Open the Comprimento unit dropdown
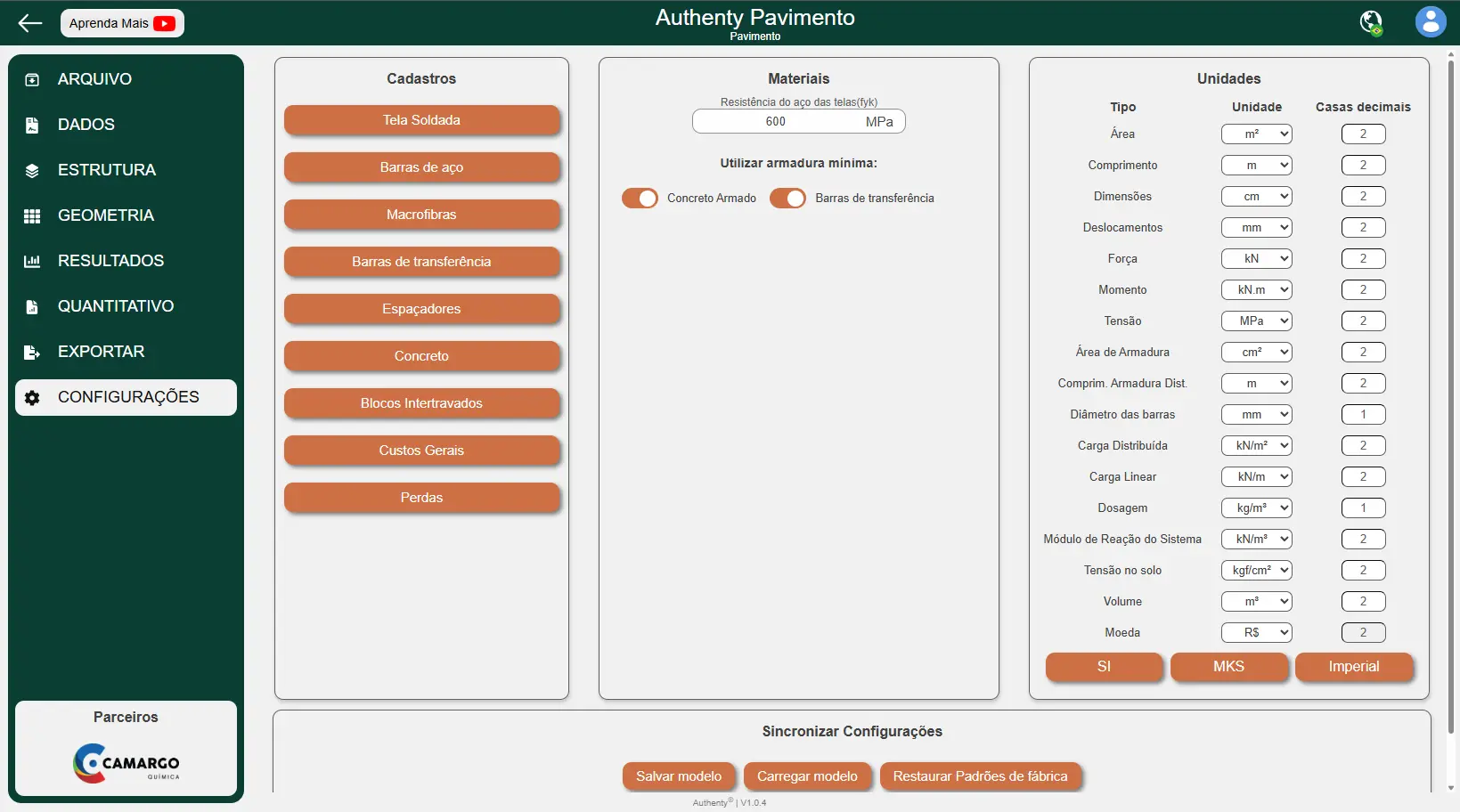The width and height of the screenshot is (1460, 812). pos(1257,165)
